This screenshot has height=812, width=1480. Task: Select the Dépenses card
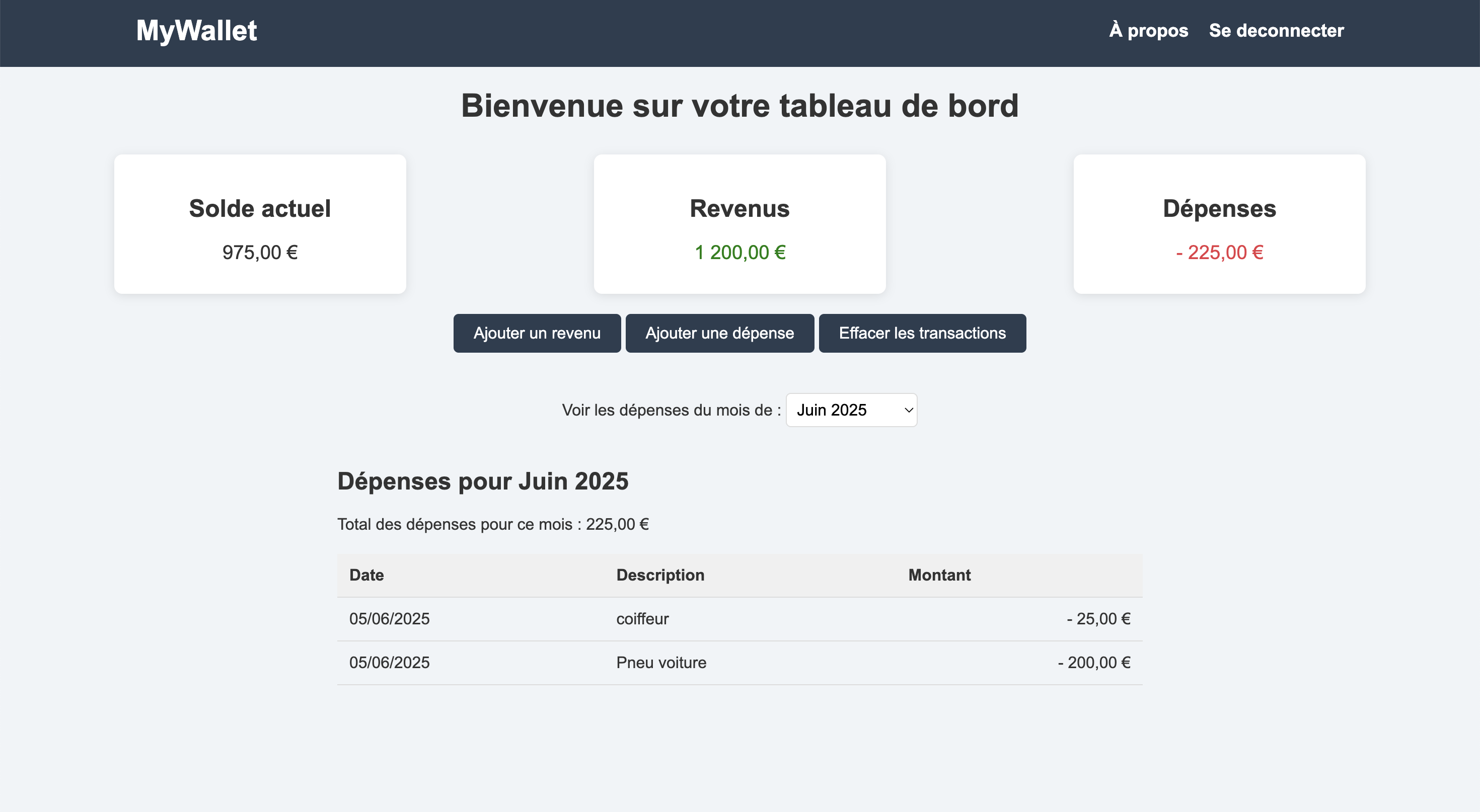click(x=1219, y=224)
